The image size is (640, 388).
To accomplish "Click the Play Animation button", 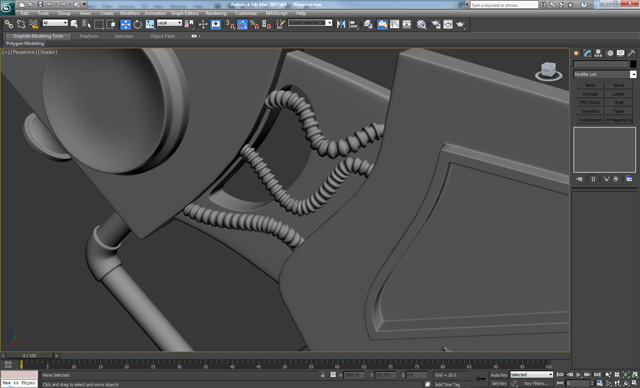I will [578, 375].
